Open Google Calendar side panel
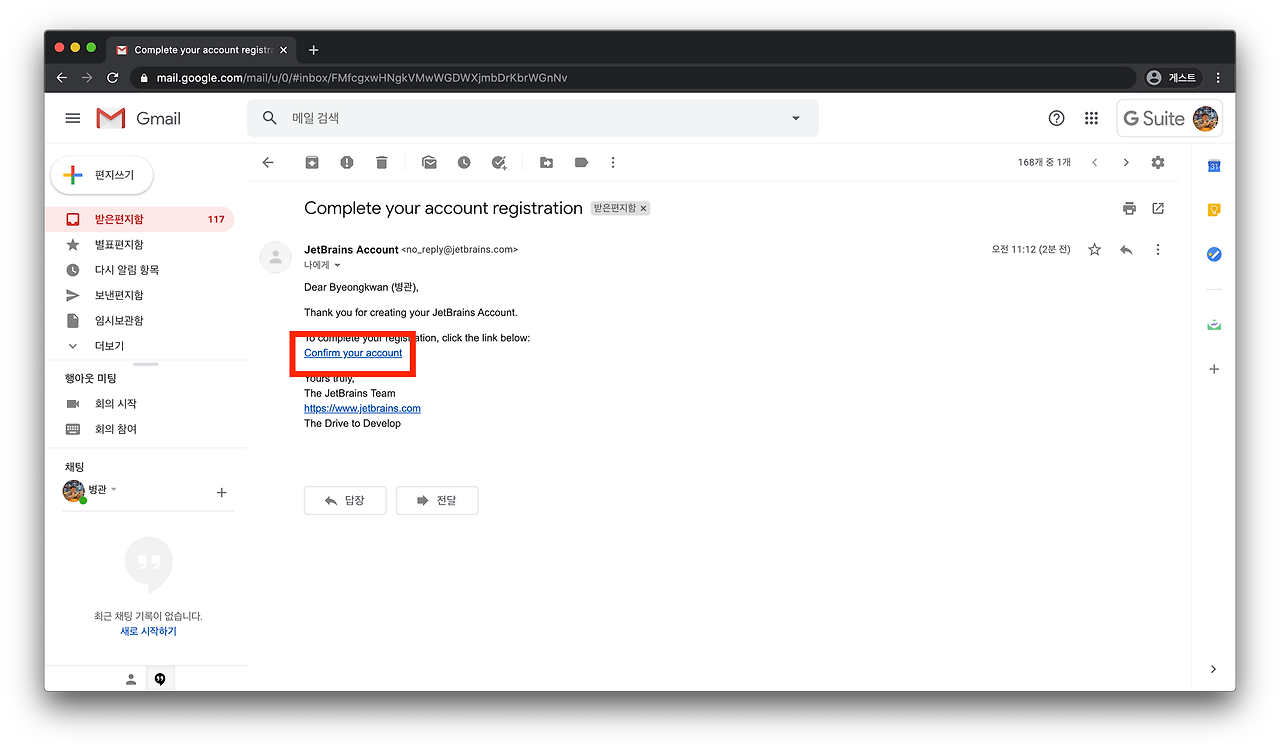Image resolution: width=1280 pixels, height=750 pixels. click(1214, 166)
